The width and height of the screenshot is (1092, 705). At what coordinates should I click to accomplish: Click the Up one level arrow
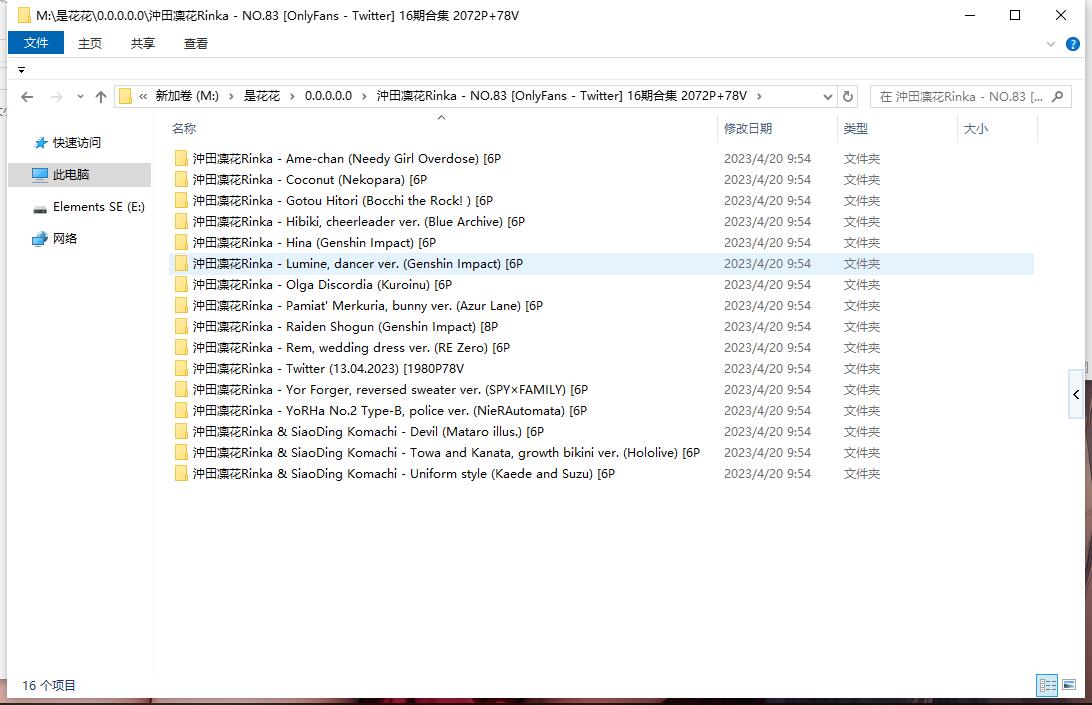click(x=100, y=97)
